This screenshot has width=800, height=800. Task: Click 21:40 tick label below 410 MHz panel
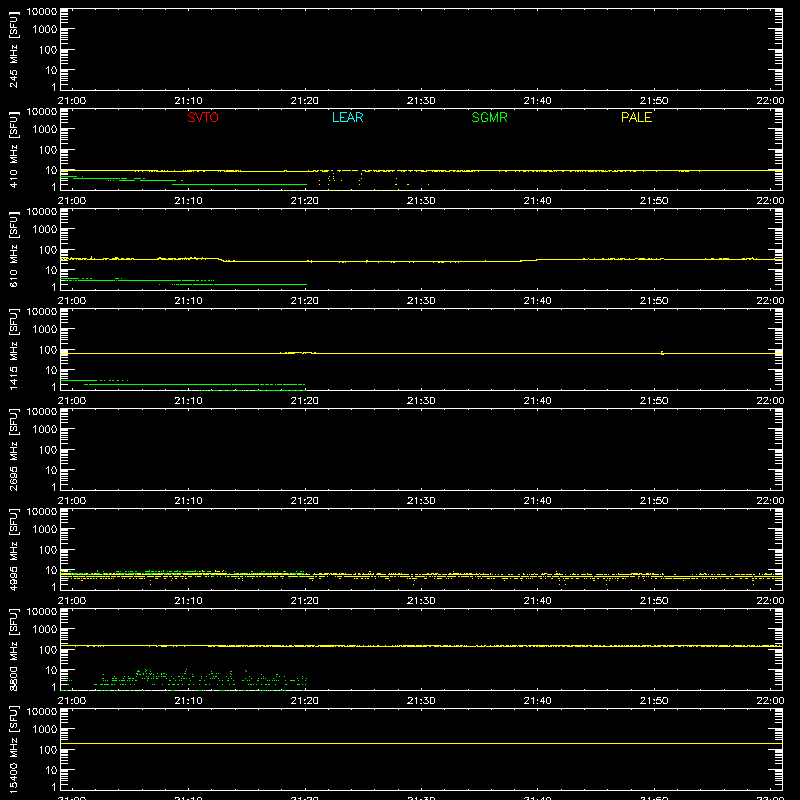click(537, 201)
